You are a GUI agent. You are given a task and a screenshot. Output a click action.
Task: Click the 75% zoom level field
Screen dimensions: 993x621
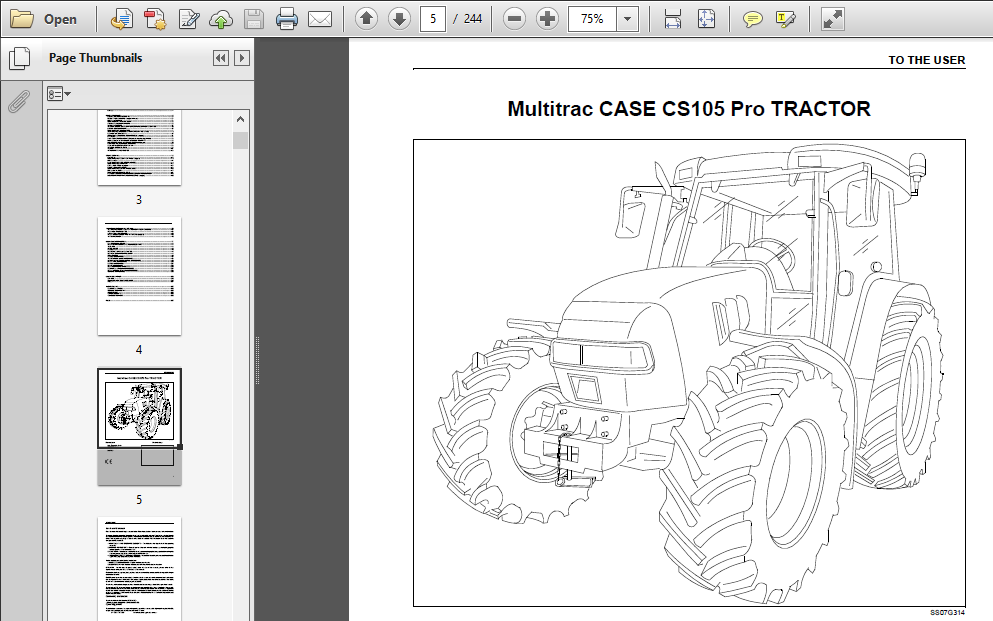pyautogui.click(x=593, y=19)
